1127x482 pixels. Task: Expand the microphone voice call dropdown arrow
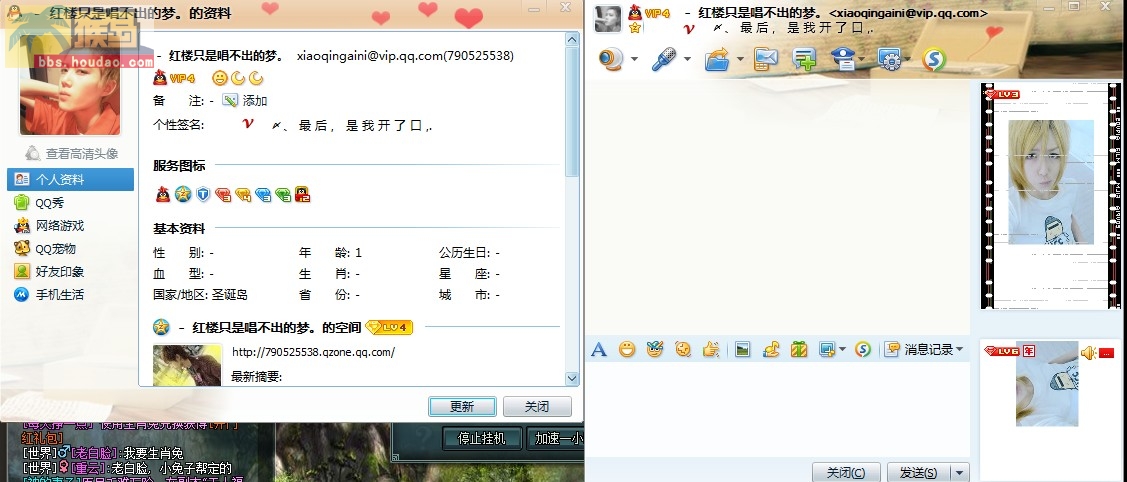point(687,59)
